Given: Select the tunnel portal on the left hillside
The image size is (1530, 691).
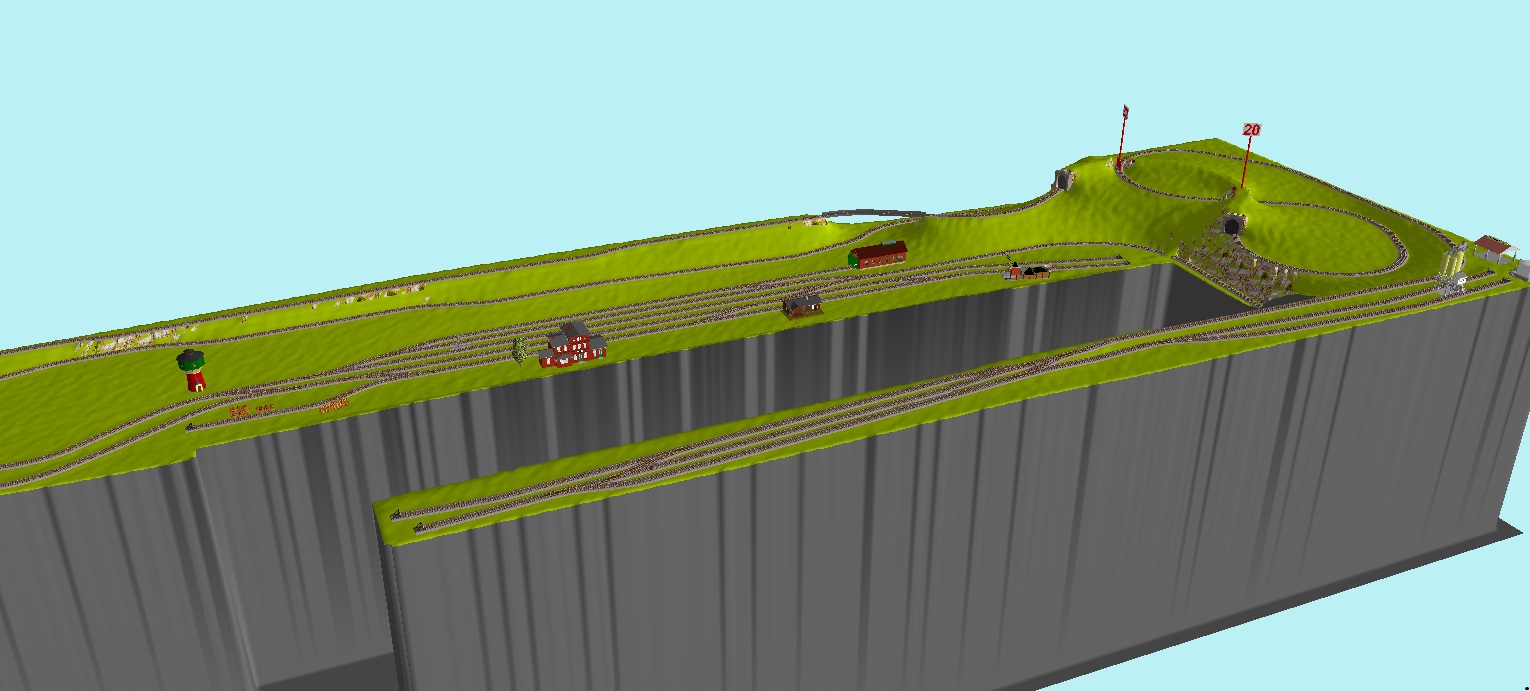Looking at the screenshot, I should coord(1063,180).
